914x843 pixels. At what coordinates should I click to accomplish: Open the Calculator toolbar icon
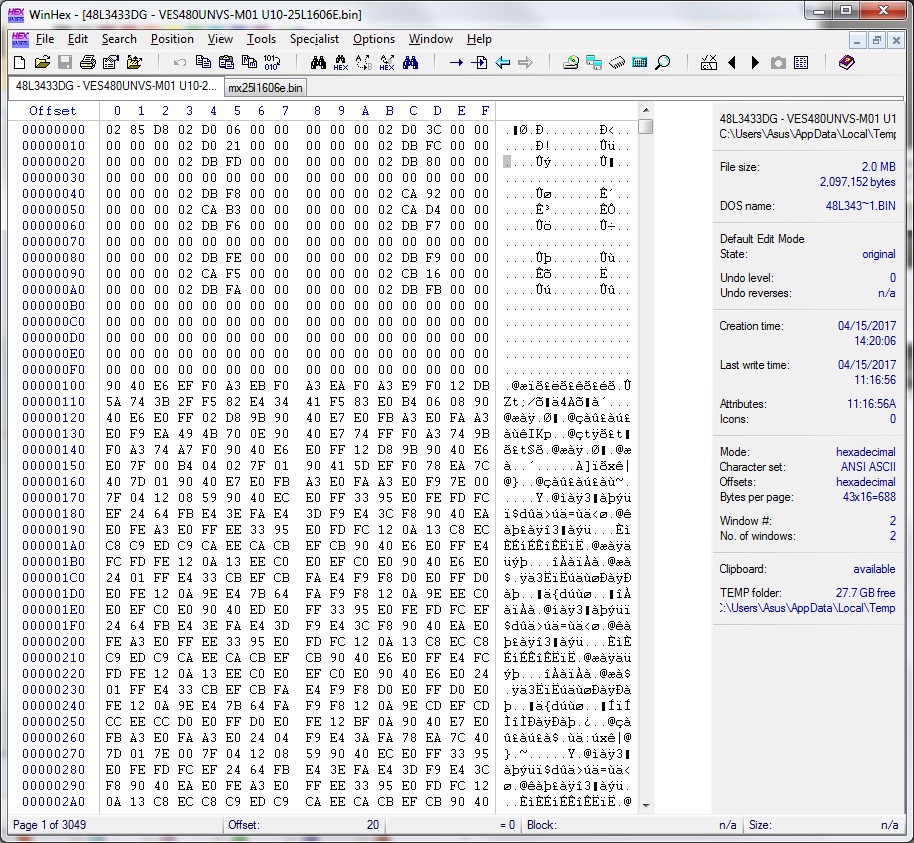click(x=640, y=63)
